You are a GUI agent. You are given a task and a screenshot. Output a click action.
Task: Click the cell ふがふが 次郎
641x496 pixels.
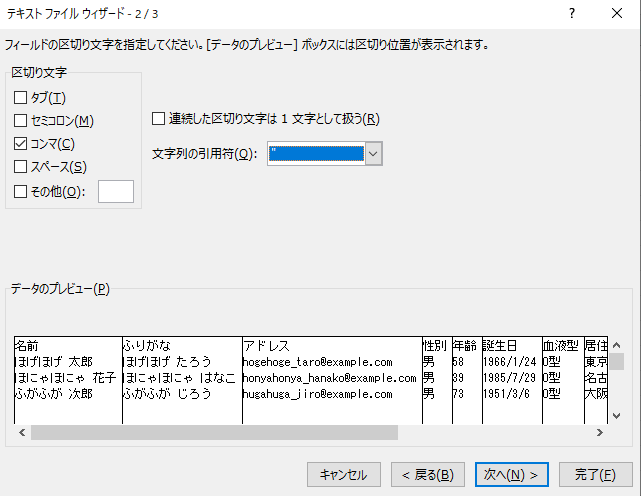[54, 394]
